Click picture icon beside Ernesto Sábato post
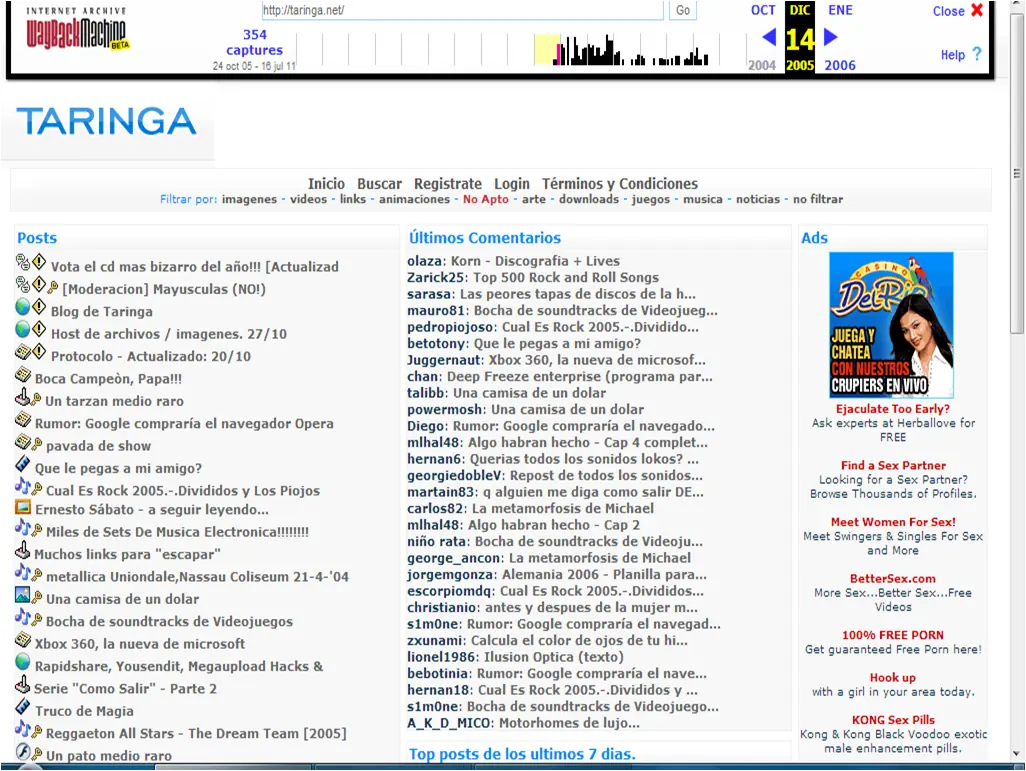 (23, 507)
